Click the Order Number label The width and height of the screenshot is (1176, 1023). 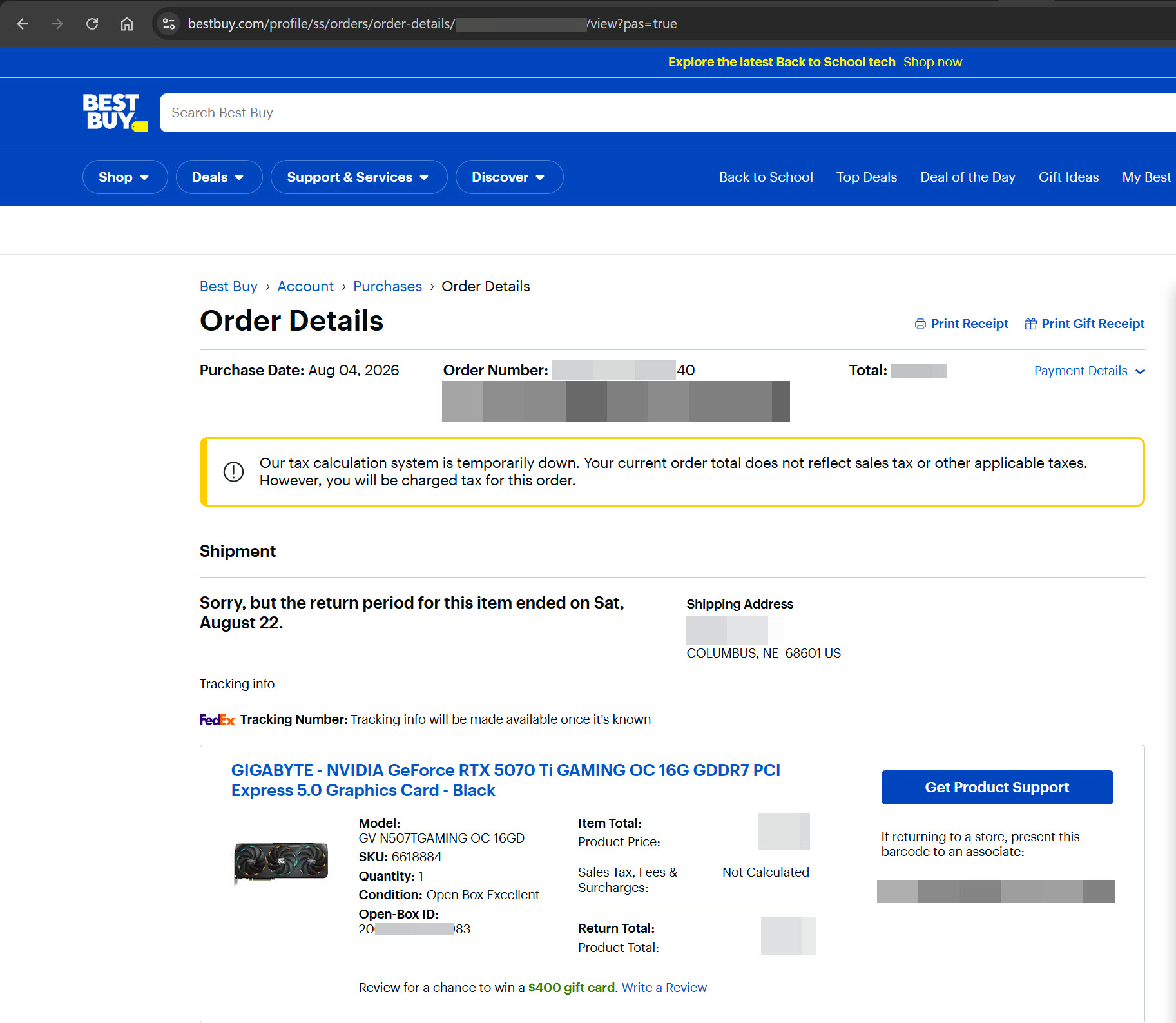pos(496,370)
